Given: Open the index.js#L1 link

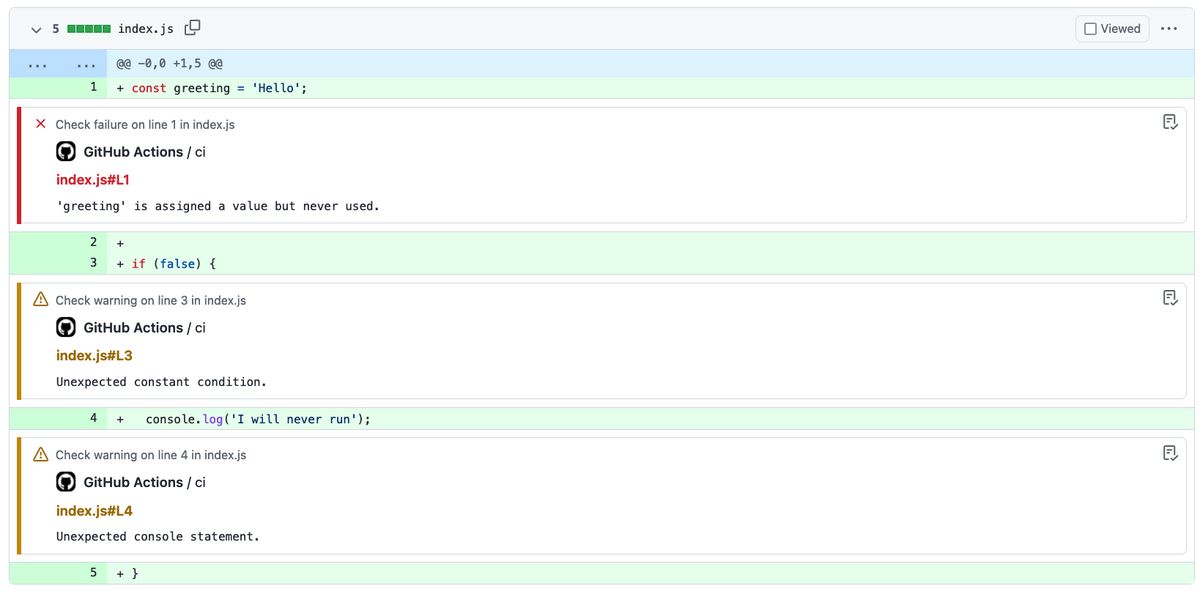Looking at the screenshot, I should click(93, 180).
